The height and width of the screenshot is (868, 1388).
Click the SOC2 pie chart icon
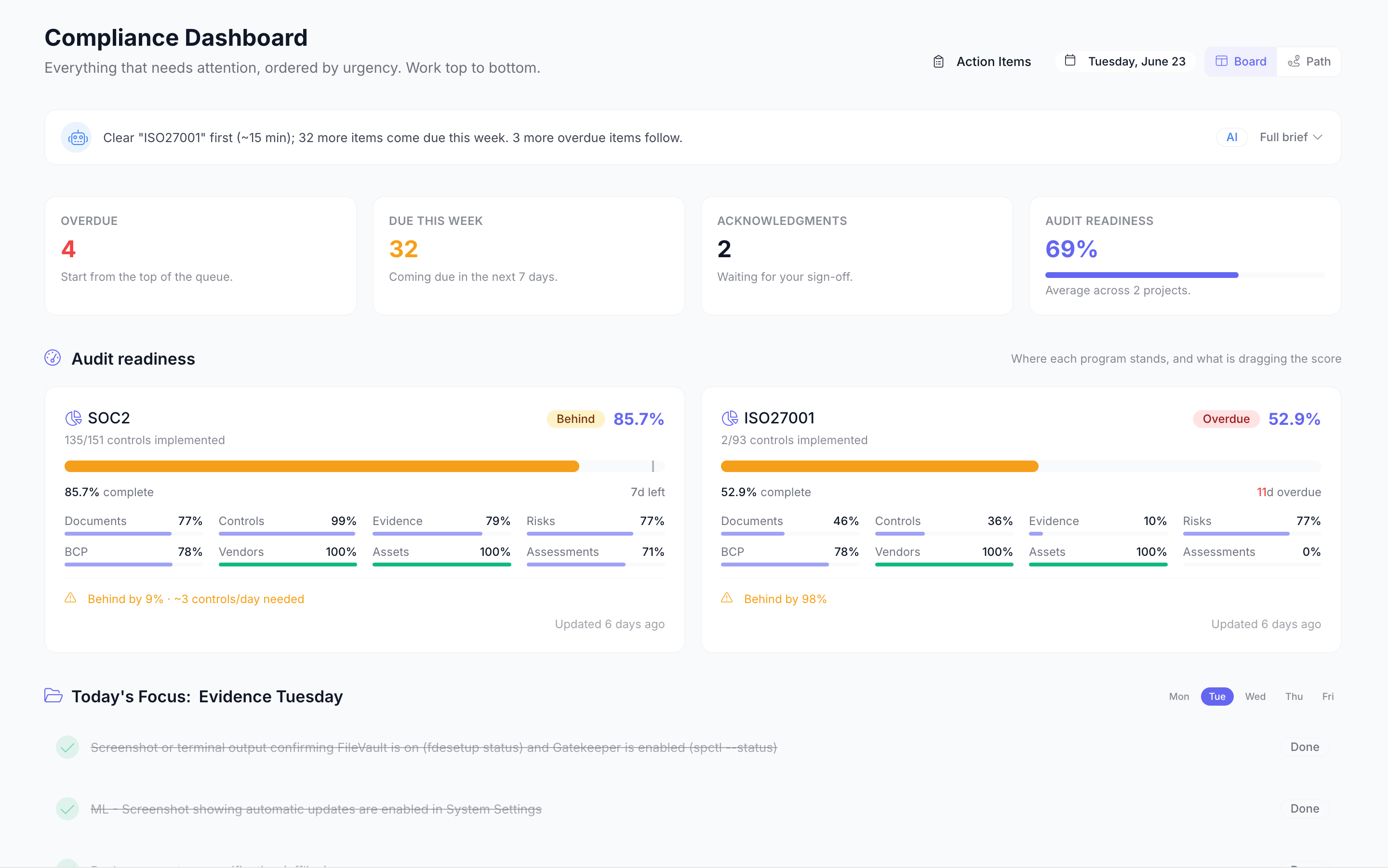click(73, 418)
